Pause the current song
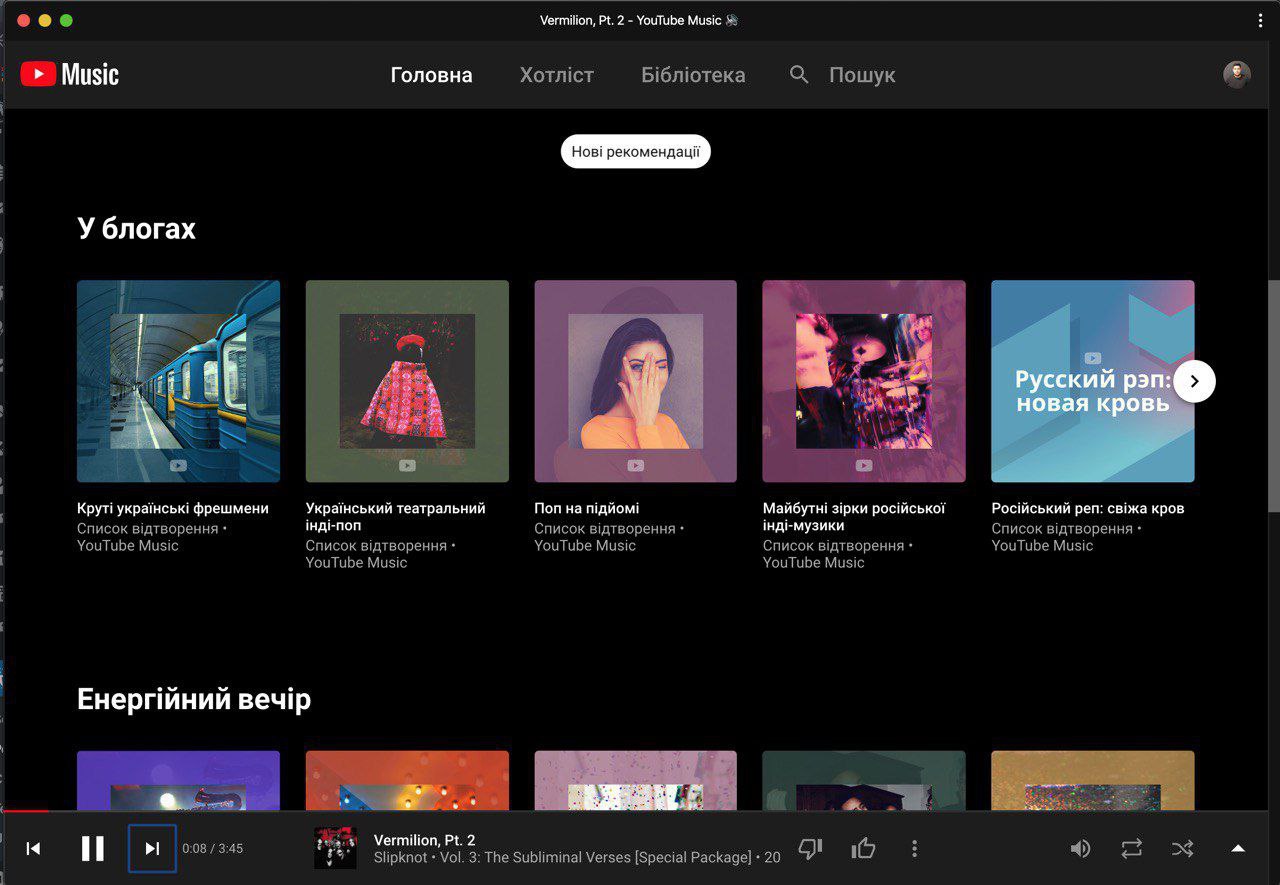Image resolution: width=1280 pixels, height=885 pixels. tap(93, 849)
